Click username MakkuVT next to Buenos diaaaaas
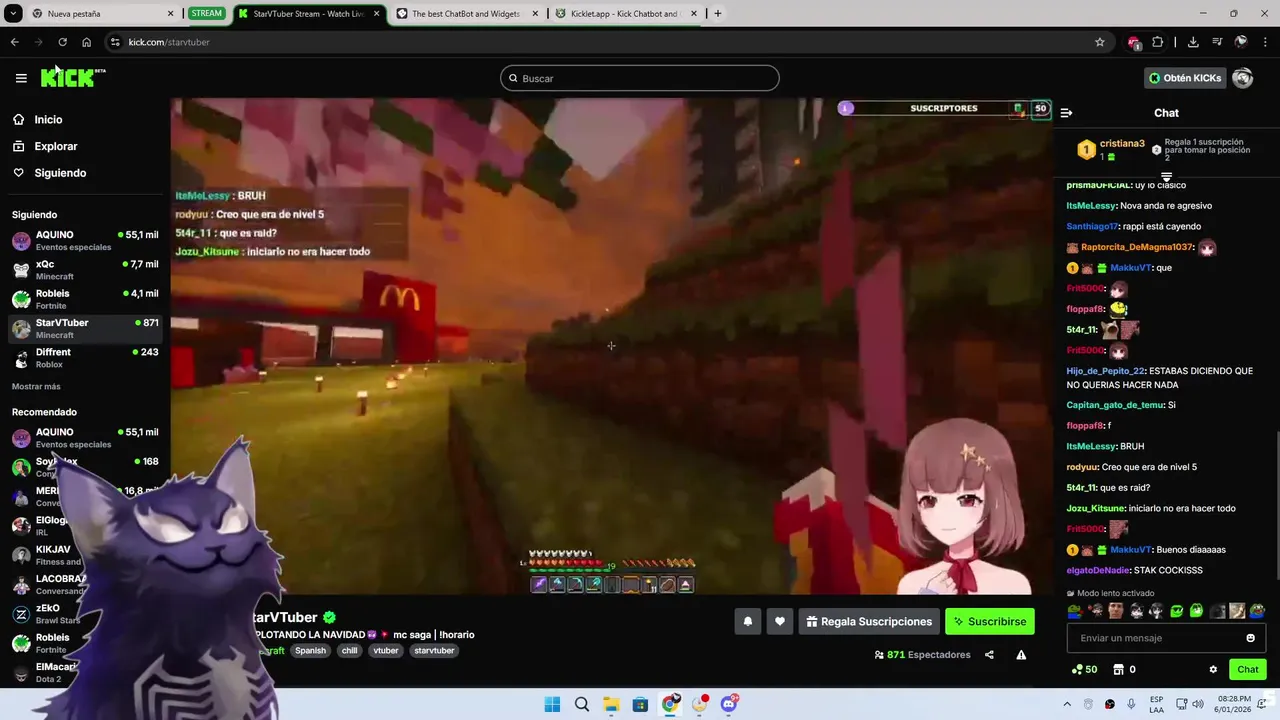Screen dimensions: 1280x720 pos(1131,549)
